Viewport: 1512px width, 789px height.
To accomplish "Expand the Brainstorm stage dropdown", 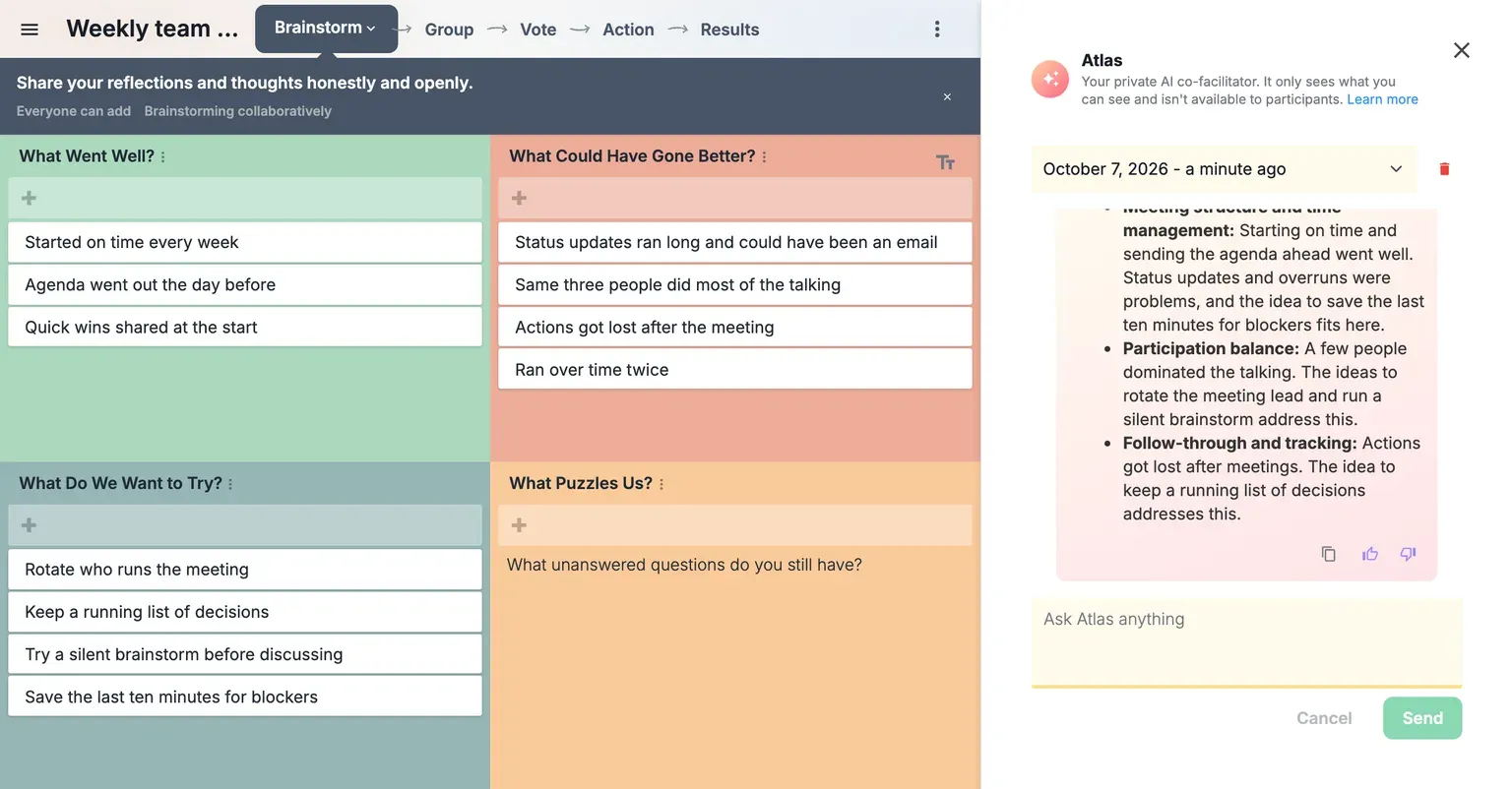I will tap(326, 29).
